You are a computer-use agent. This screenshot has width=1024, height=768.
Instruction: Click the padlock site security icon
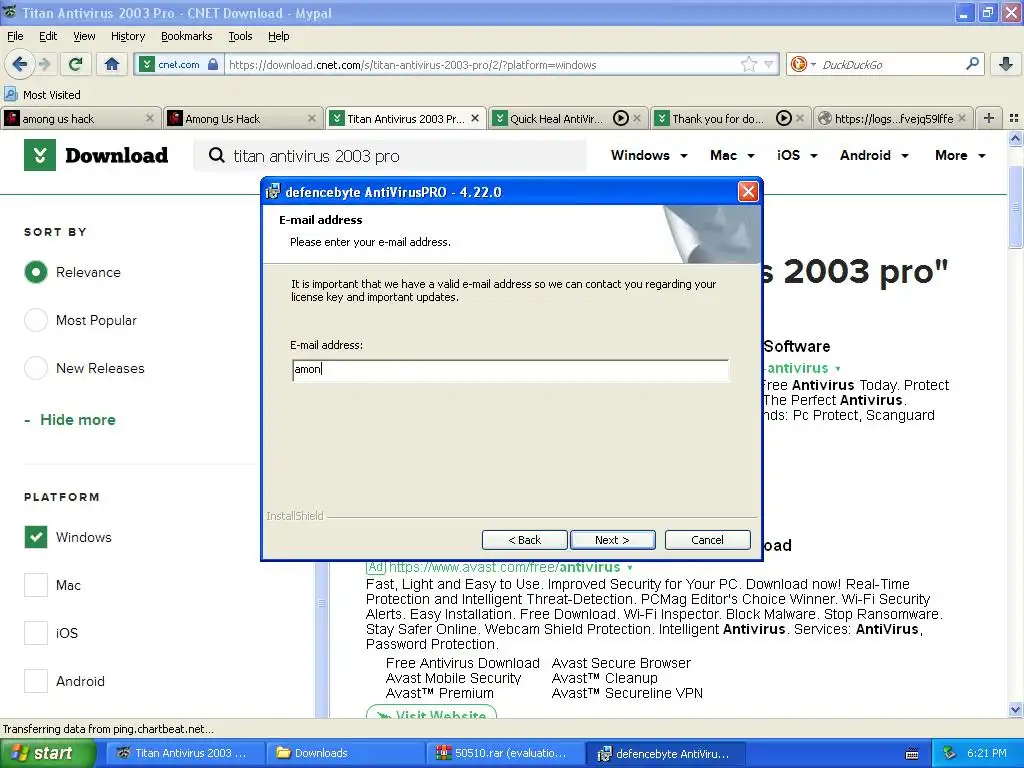pyautogui.click(x=213, y=64)
